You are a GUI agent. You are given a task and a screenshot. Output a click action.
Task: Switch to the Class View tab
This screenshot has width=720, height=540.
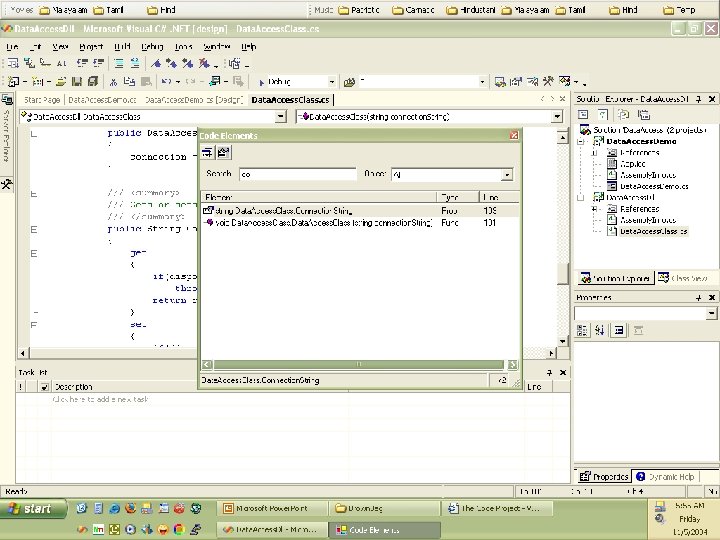click(683, 278)
